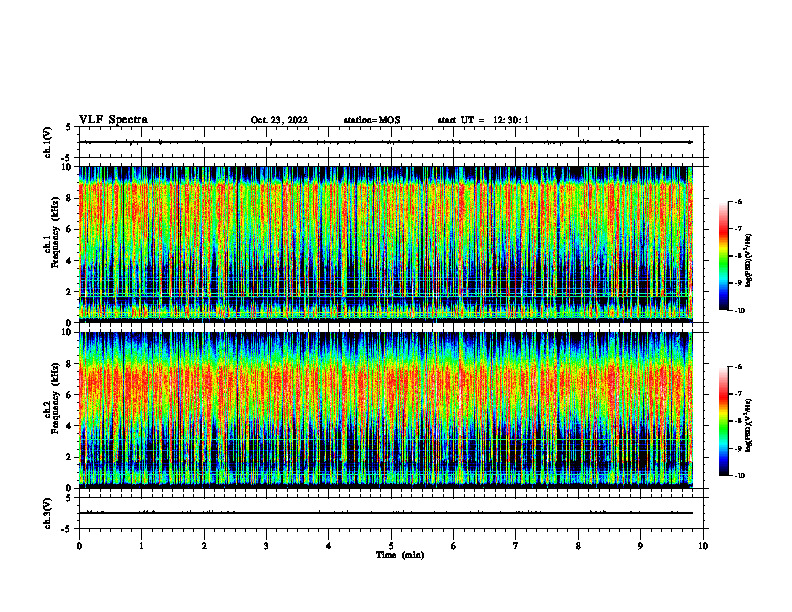Click the "7" tick label on time axis
792x612 pixels.
pyautogui.click(x=516, y=546)
